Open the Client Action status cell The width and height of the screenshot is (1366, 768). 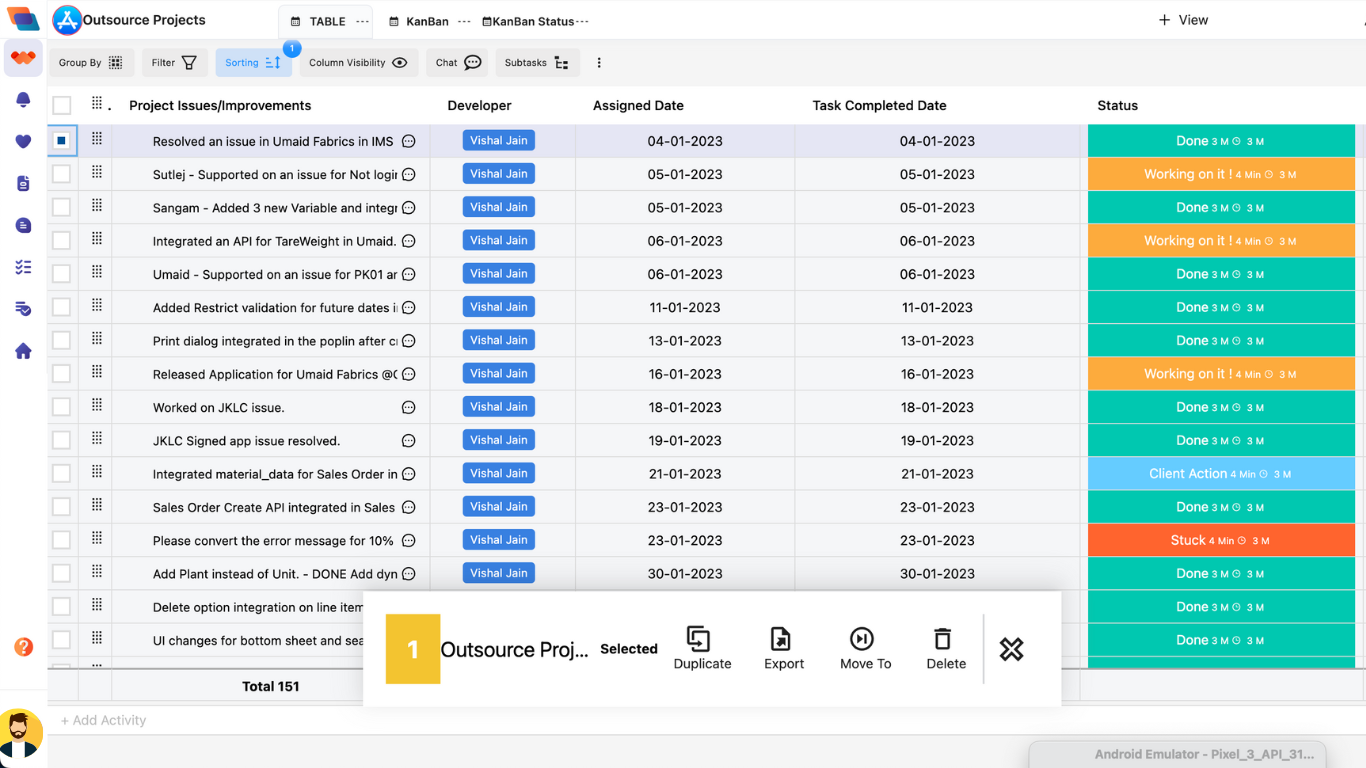[x=1221, y=474]
